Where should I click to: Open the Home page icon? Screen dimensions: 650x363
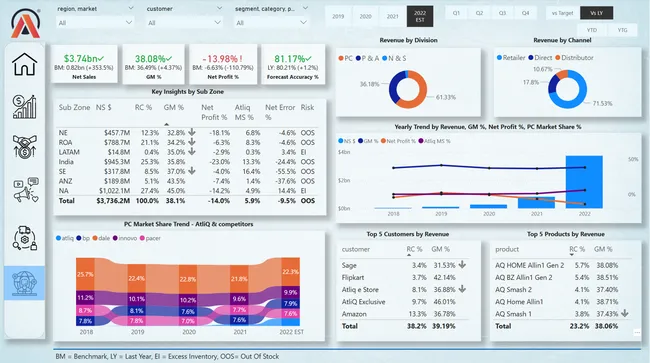tap(24, 64)
